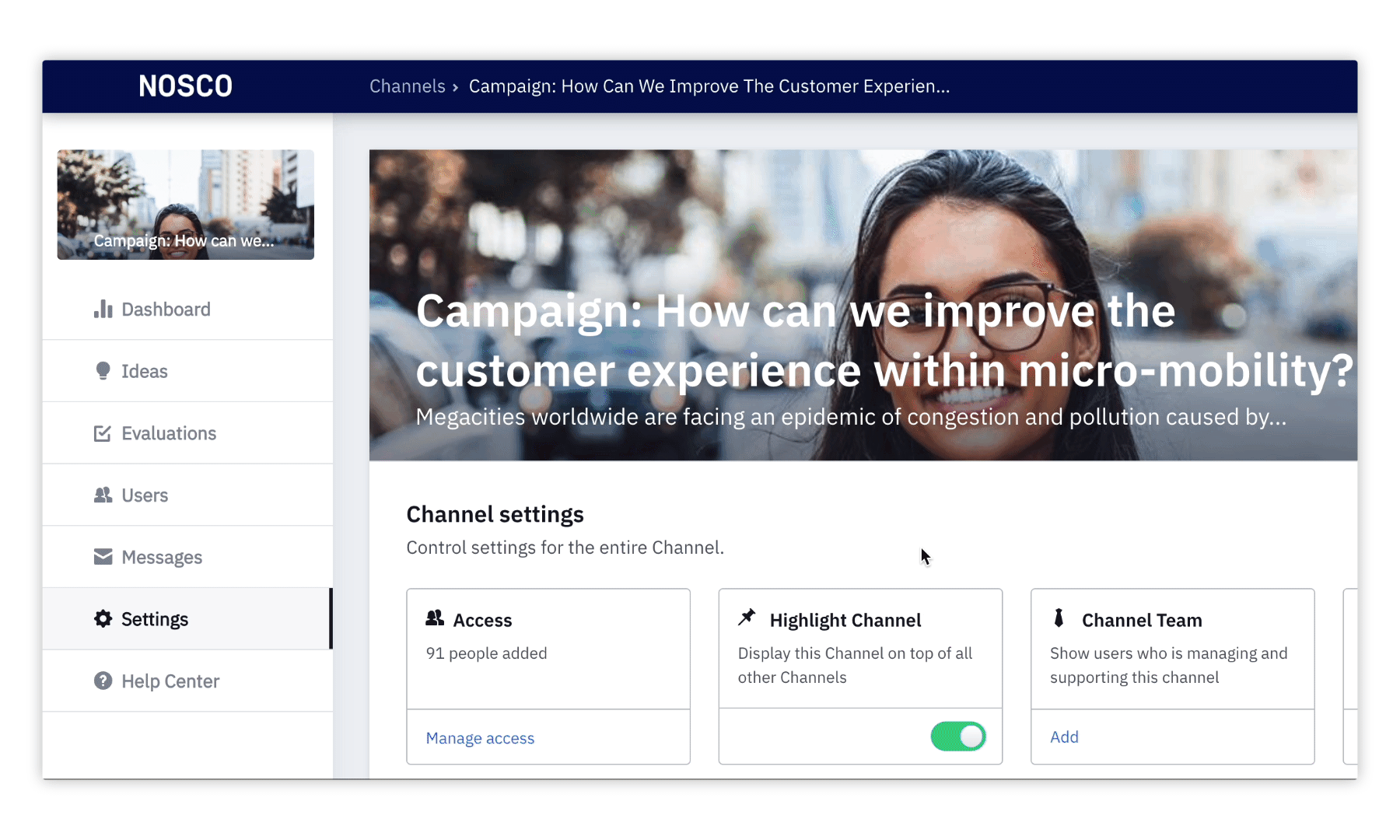Click the Access card title

[482, 620]
